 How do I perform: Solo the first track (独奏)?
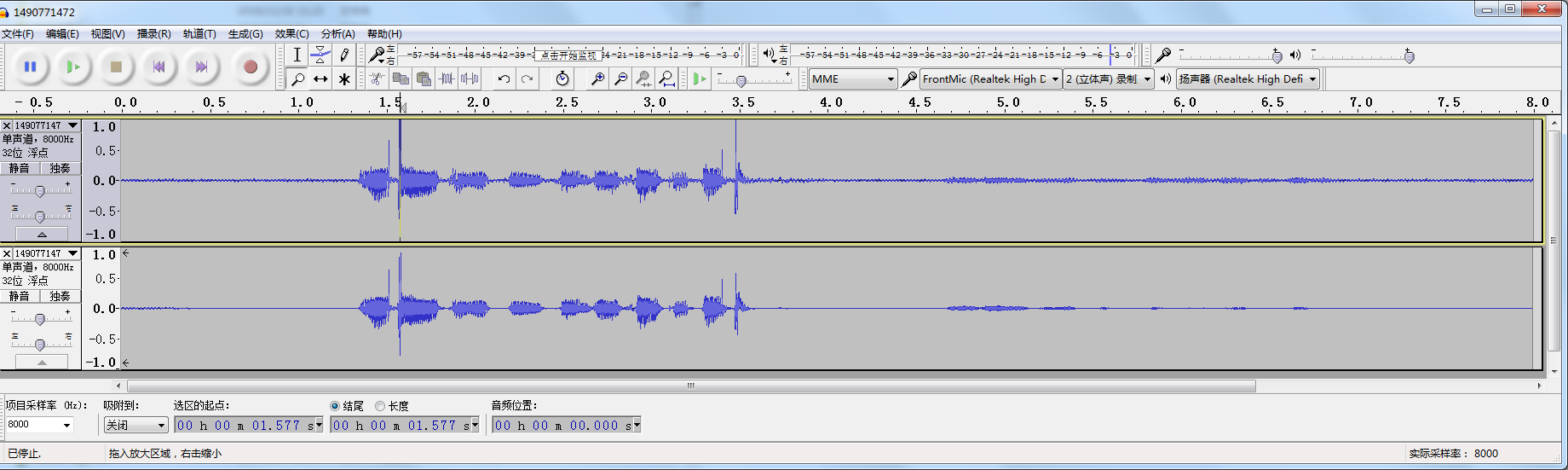[x=61, y=168]
